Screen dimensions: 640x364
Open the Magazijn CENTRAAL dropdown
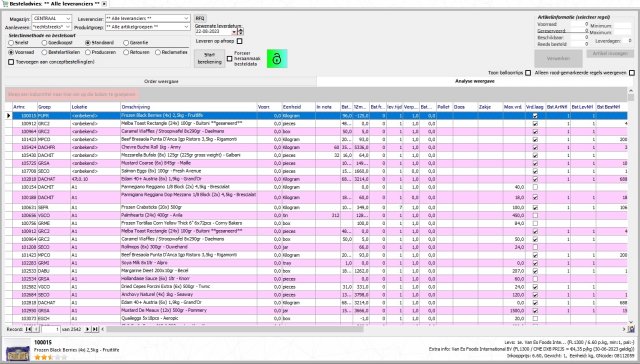click(x=68, y=19)
